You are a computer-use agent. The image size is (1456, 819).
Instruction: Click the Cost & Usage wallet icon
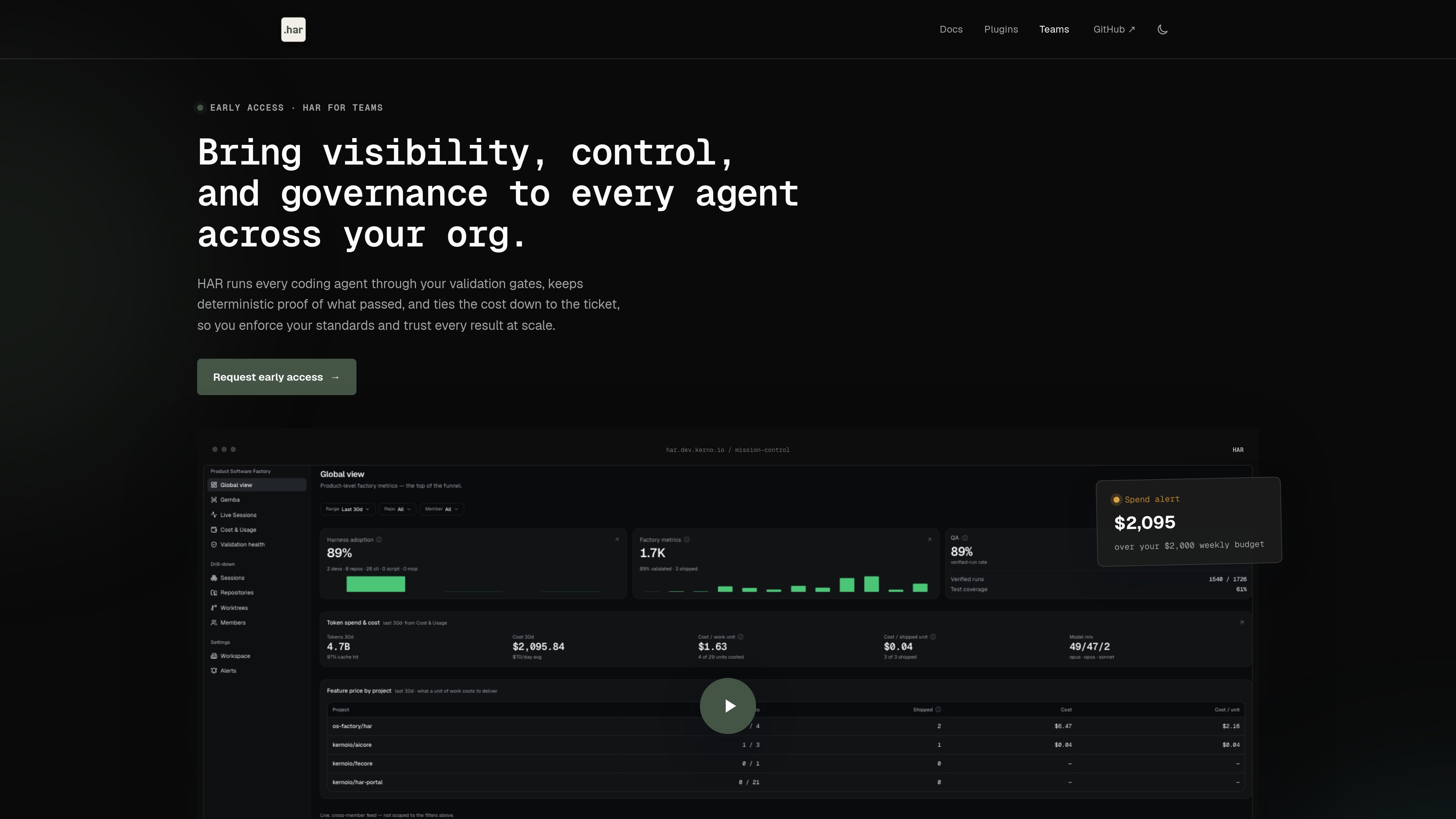tap(214, 530)
